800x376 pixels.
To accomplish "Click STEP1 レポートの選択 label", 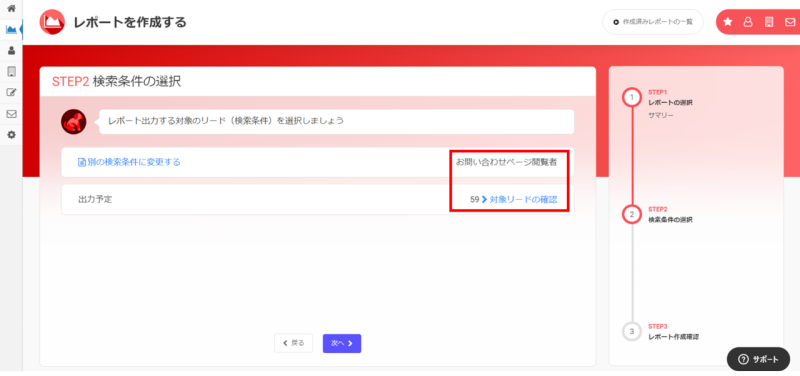I will (x=670, y=97).
